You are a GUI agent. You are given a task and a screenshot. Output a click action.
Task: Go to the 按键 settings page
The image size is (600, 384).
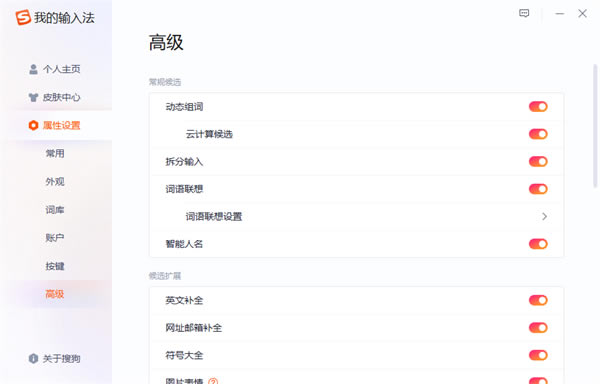point(55,266)
